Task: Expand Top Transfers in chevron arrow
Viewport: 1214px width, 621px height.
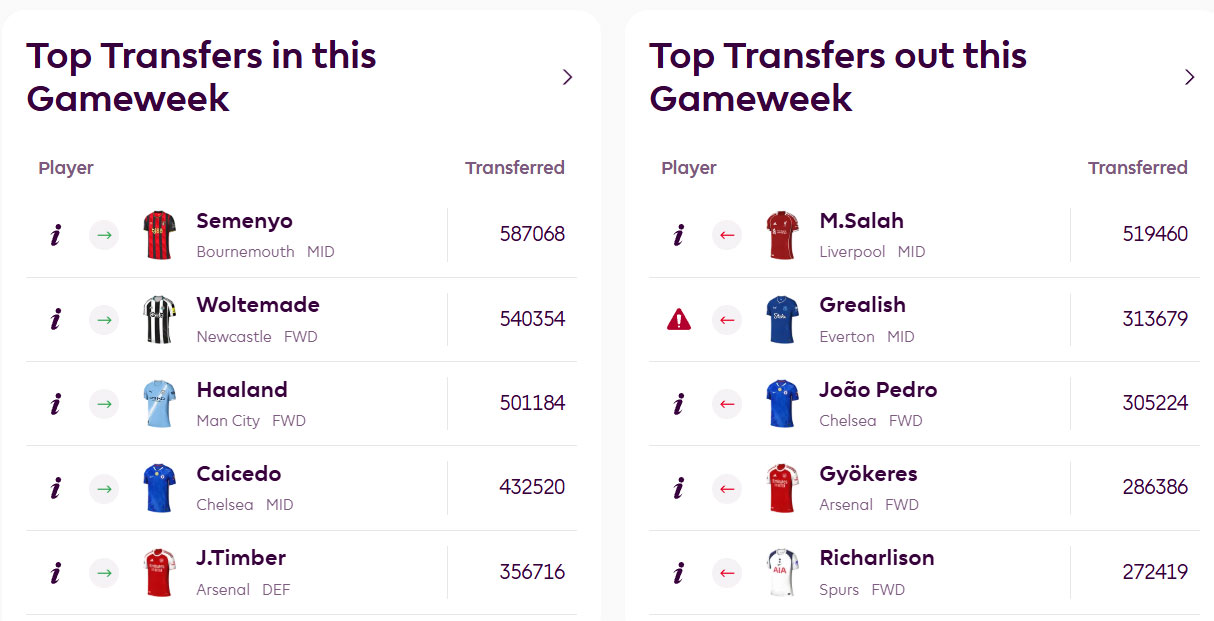Action: click(567, 77)
